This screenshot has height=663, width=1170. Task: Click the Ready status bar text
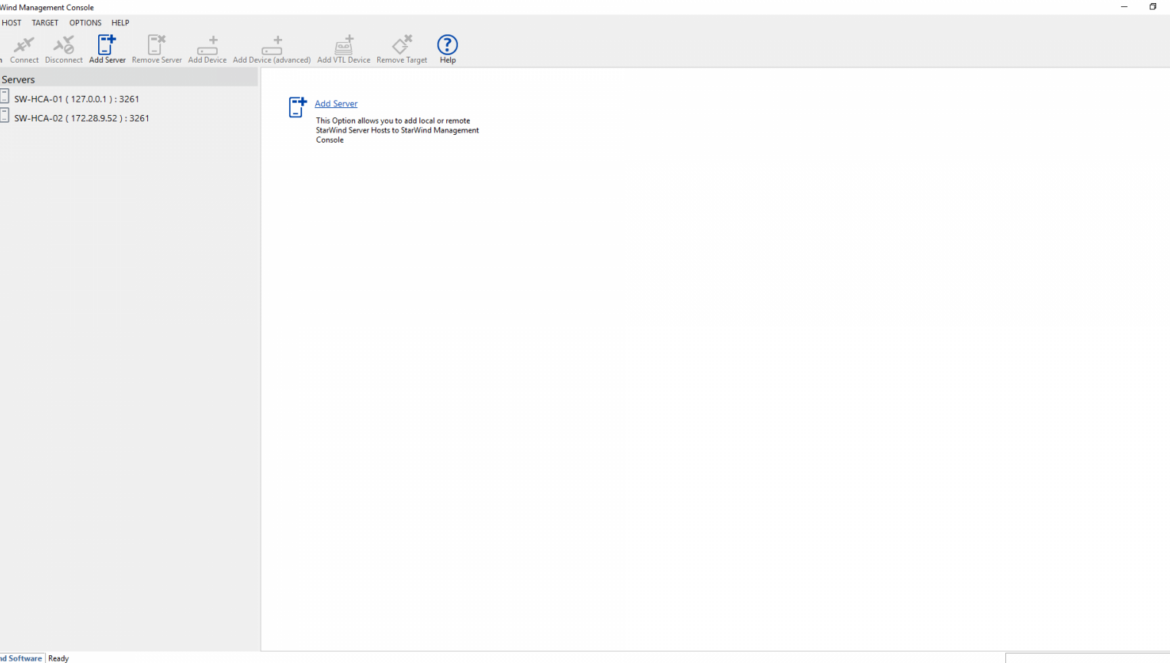[58, 659]
